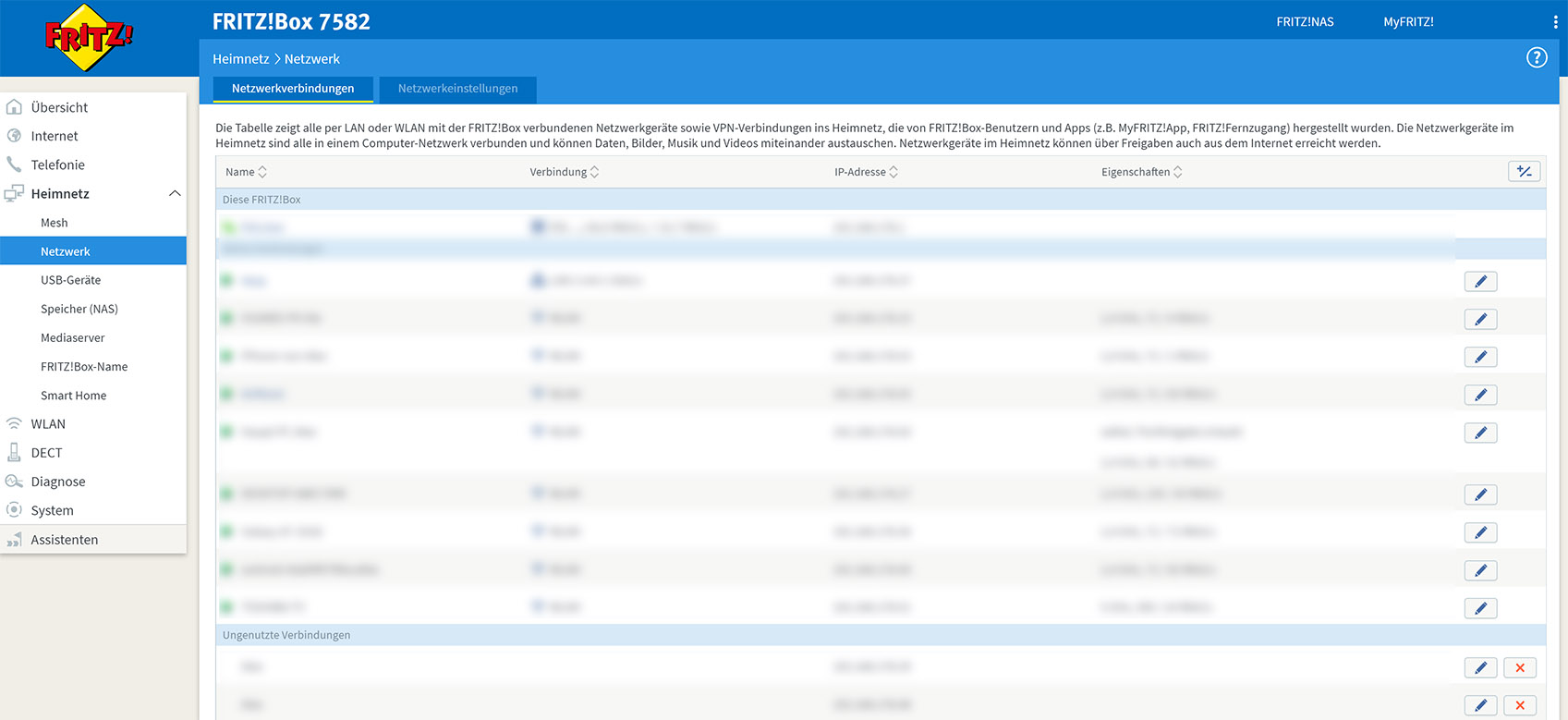
Task: Click Heimnetz in breadcrumb
Action: coord(240,58)
